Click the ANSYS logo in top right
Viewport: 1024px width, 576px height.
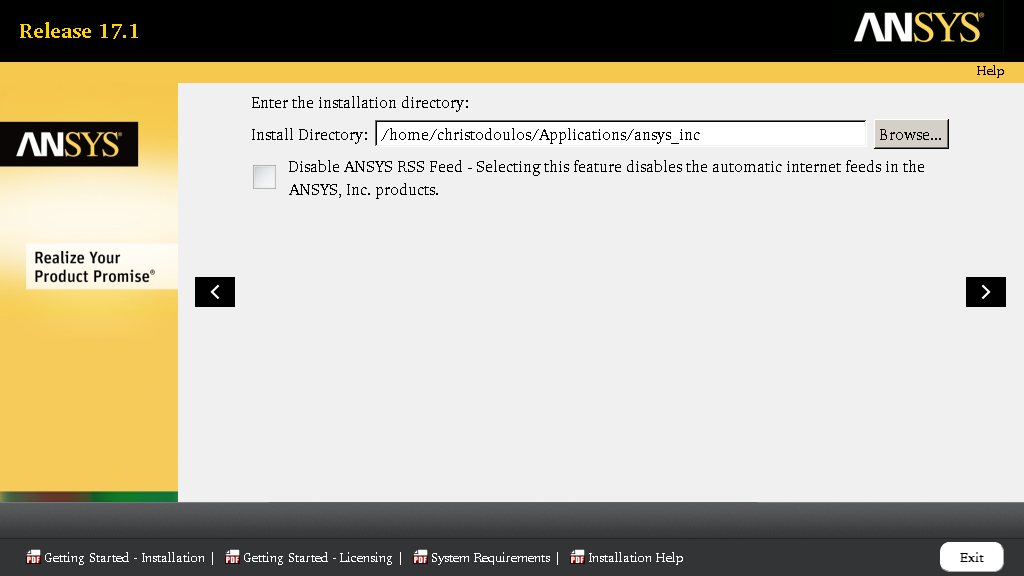pos(918,27)
